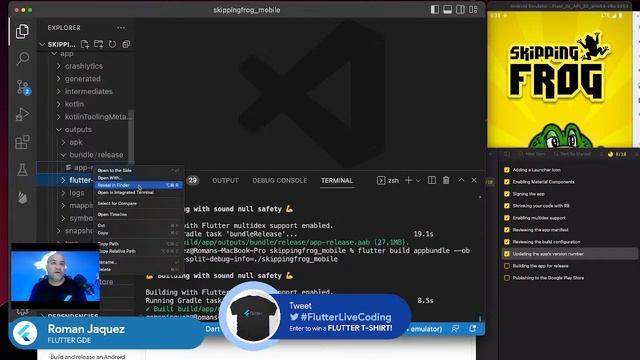Select 'Reveal in Finder' in context menu
Image resolution: width=640 pixels, height=360 pixels.
pyautogui.click(x=139, y=185)
